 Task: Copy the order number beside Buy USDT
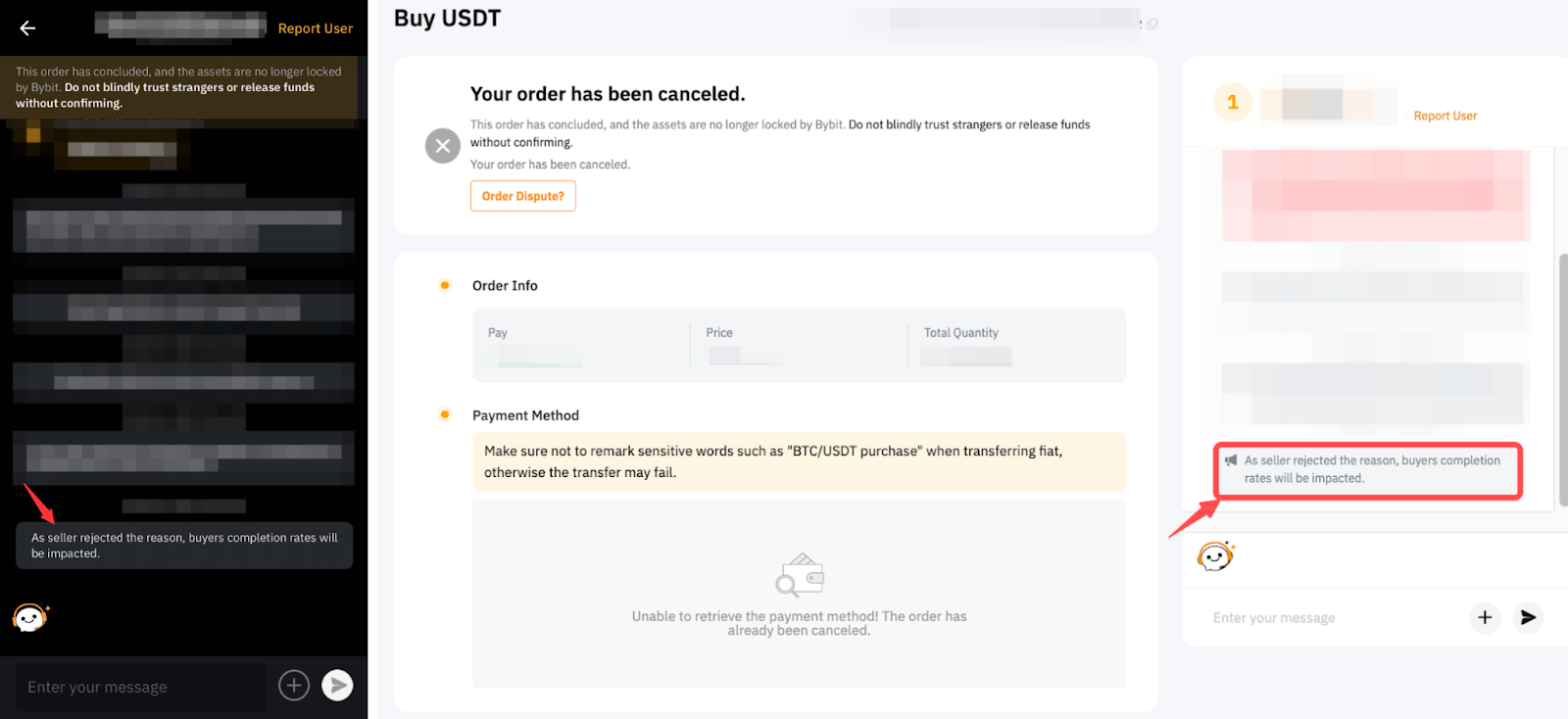click(x=1151, y=24)
